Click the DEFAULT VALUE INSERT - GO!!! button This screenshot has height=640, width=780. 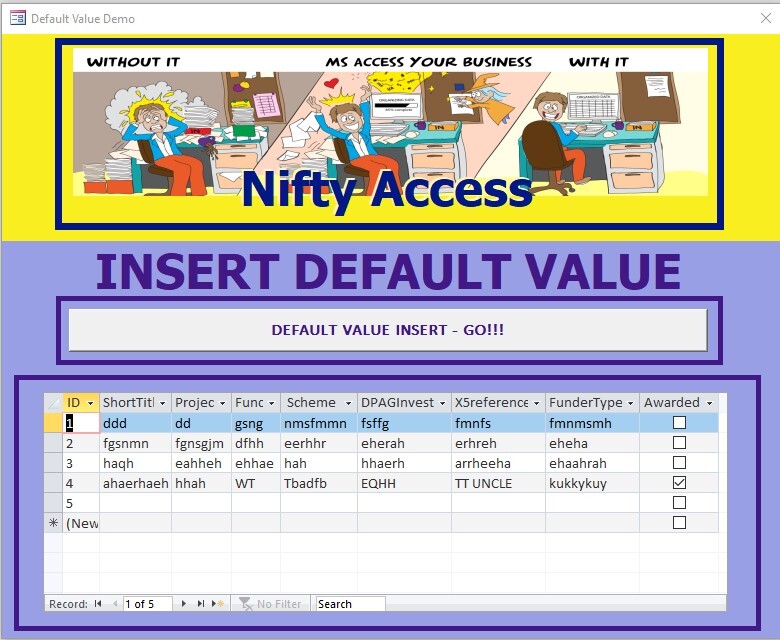388,330
